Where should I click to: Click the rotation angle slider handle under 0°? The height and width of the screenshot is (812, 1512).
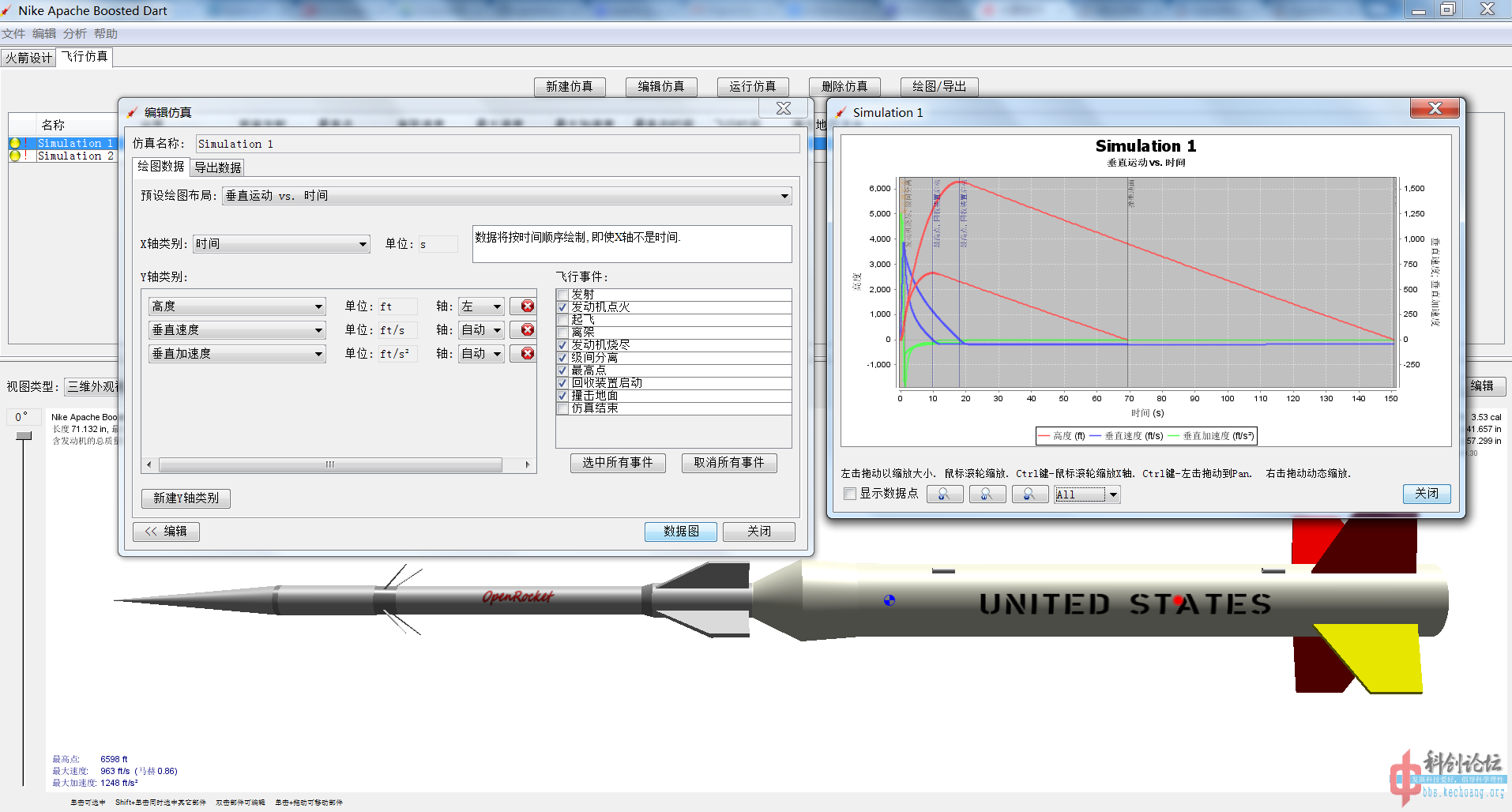[x=24, y=436]
